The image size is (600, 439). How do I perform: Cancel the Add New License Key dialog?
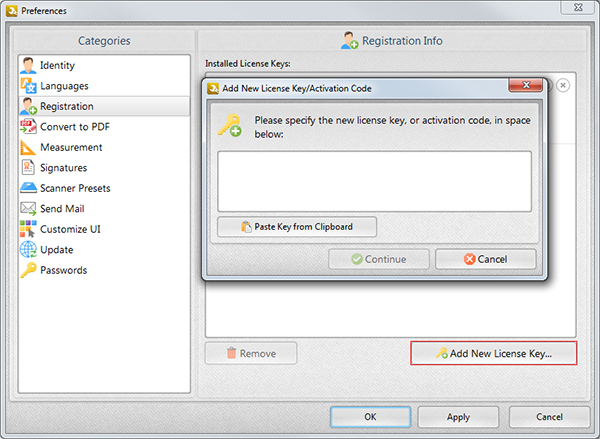tap(485, 259)
